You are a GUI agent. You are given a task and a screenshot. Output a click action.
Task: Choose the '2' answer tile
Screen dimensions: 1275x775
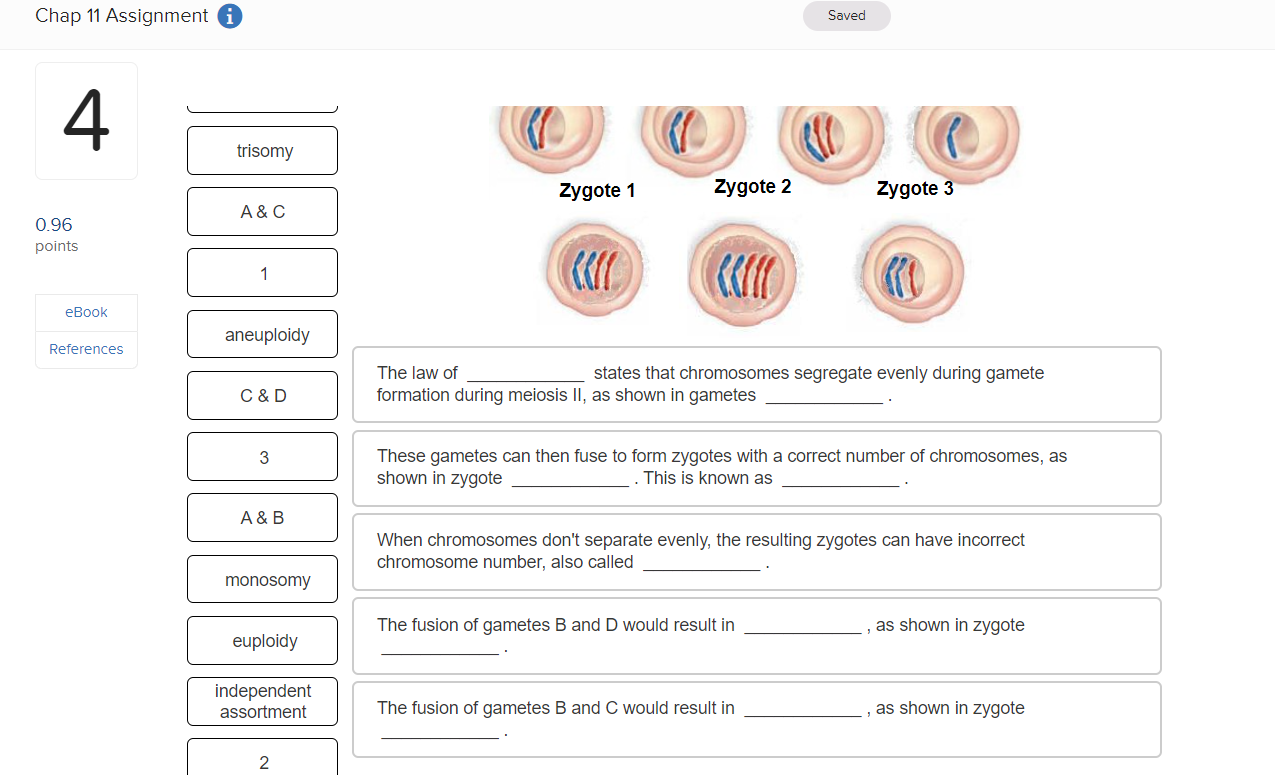pyautogui.click(x=262, y=757)
